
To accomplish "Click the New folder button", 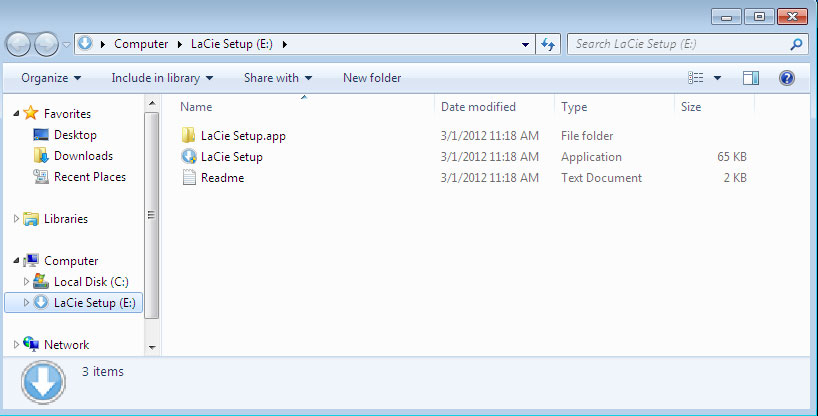I will pyautogui.click(x=372, y=78).
